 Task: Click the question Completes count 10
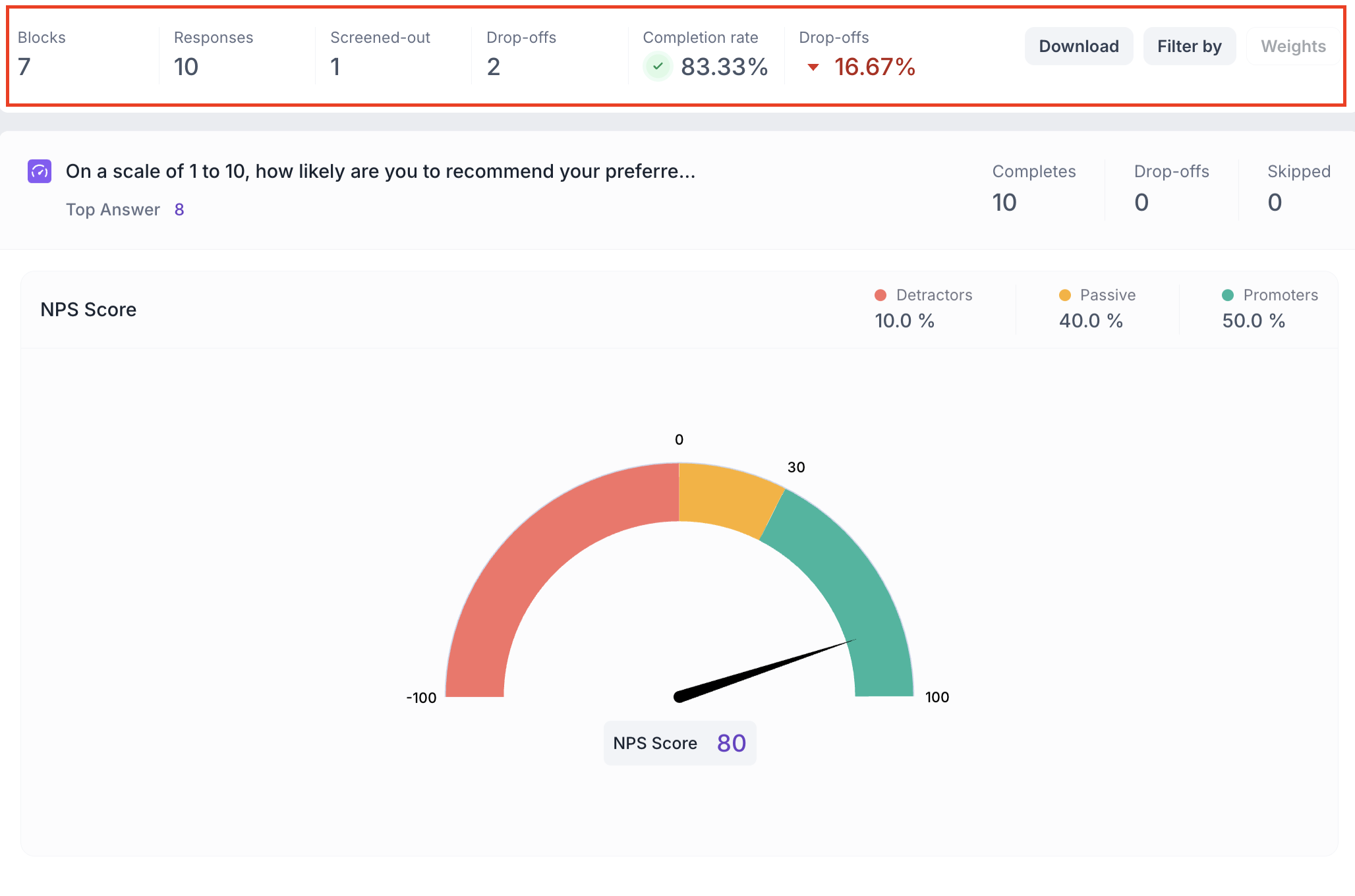[1004, 202]
